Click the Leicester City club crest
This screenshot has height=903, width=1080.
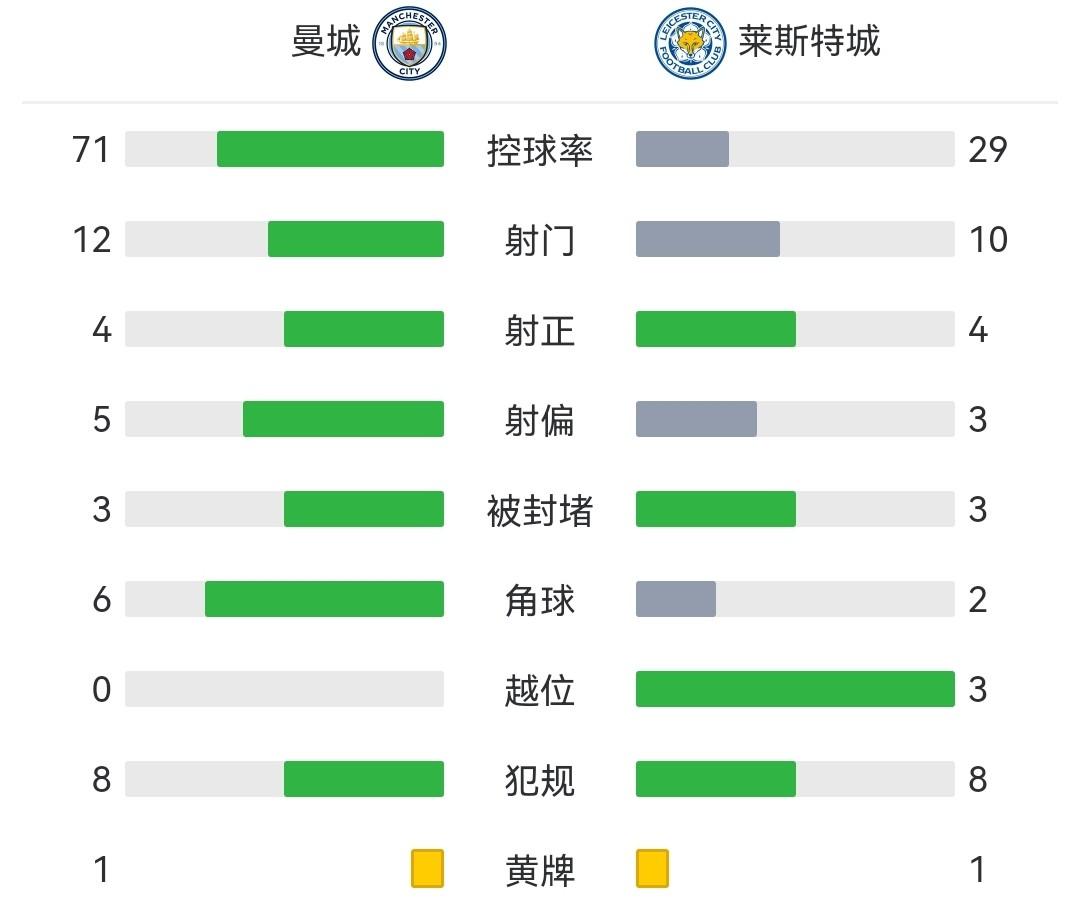pos(691,43)
